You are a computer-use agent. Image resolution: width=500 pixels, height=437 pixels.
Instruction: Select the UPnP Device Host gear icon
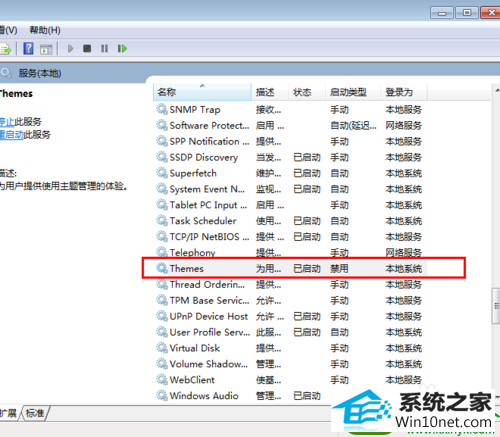[162, 316]
